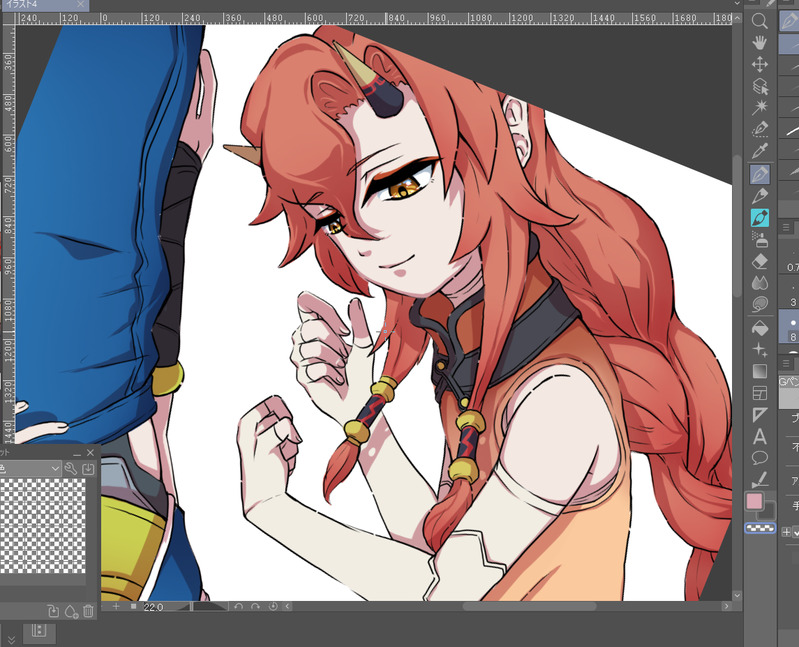Expand bottom-left panel double chevron
Viewport: 799px width, 647px height.
[11, 639]
